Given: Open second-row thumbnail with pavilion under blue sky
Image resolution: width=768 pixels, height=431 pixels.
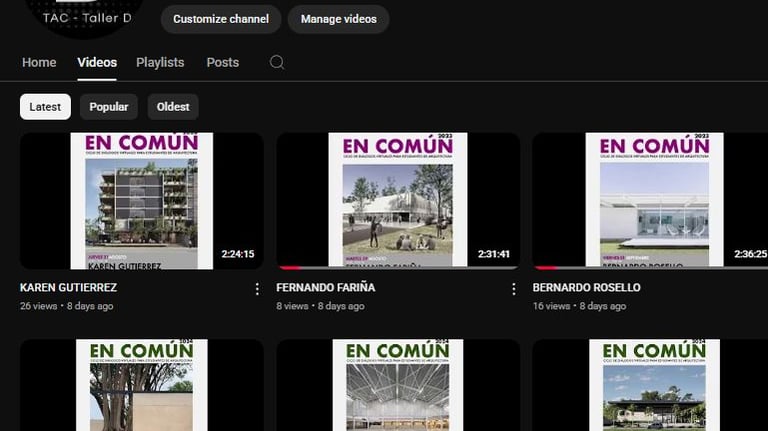Looking at the screenshot, I should coord(650,385).
